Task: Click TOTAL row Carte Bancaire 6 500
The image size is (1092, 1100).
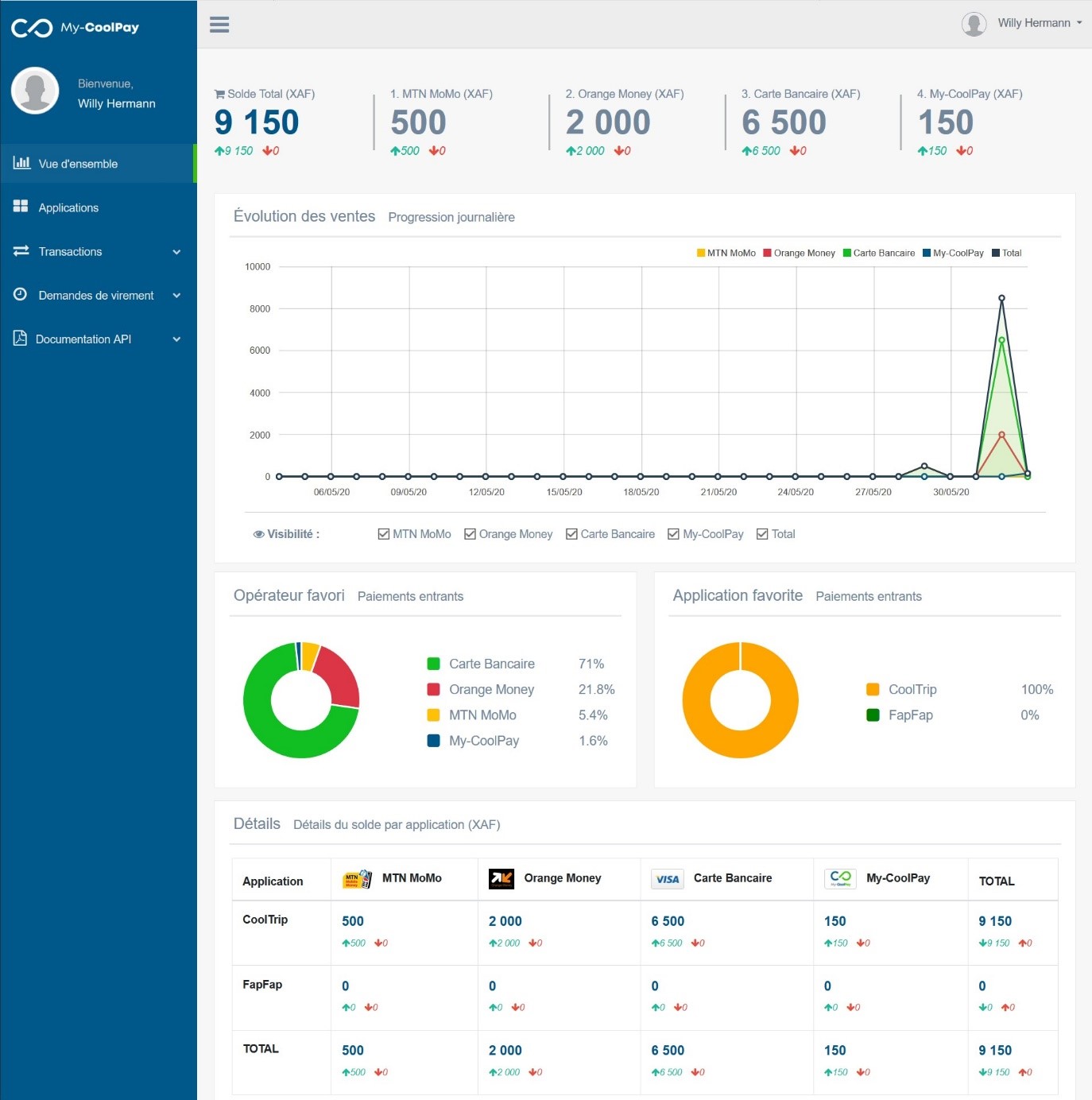Action: point(668,1051)
